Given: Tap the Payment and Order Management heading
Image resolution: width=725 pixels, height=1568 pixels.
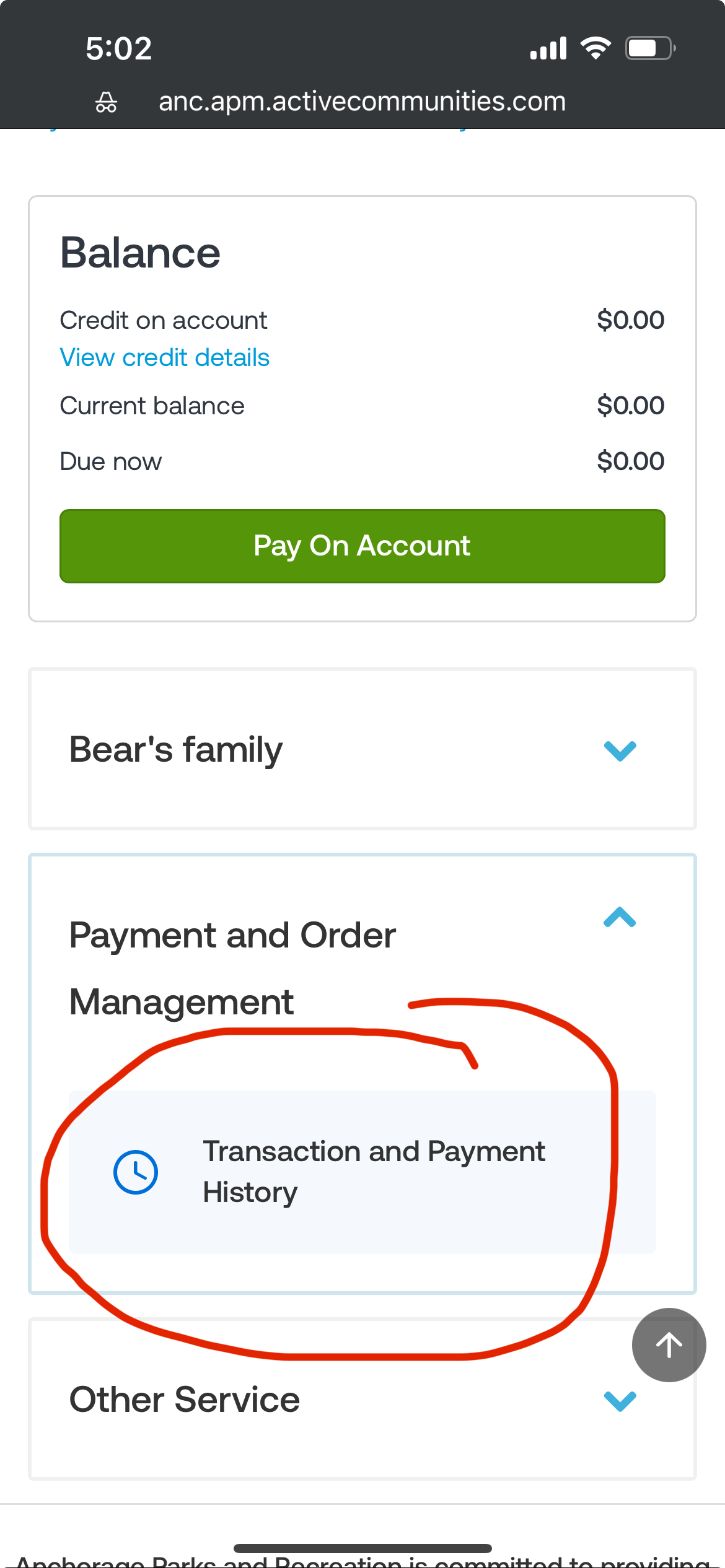Looking at the screenshot, I should (232, 968).
